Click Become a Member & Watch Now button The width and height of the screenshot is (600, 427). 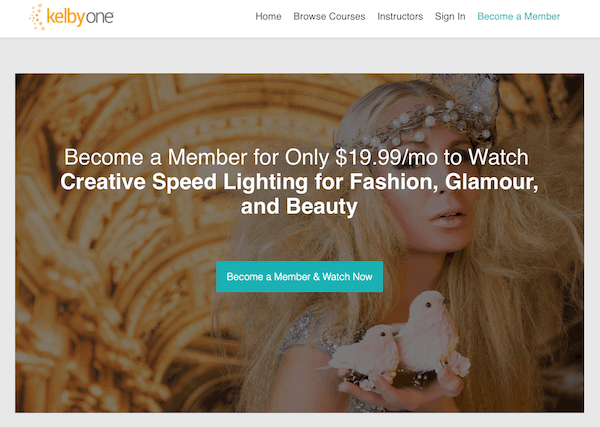coord(299,277)
